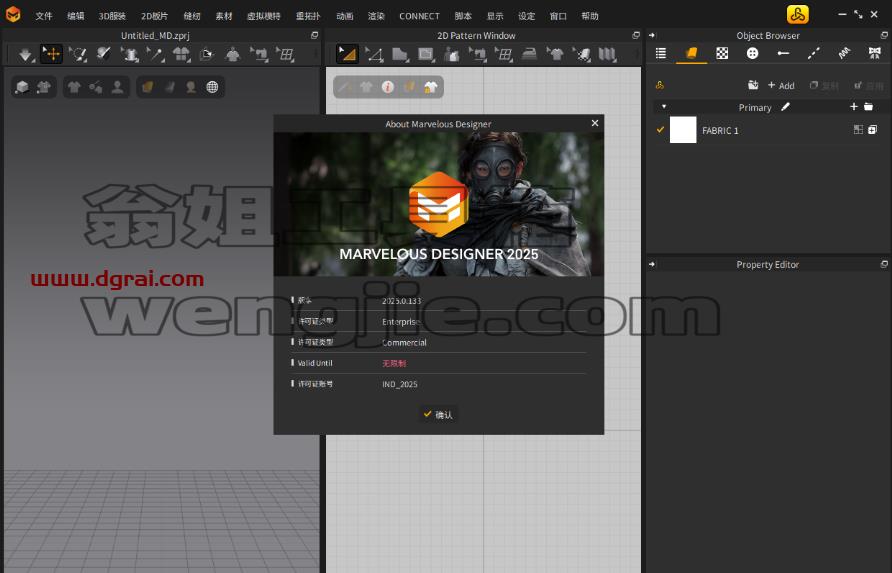Open the 渲染 menu

point(376,16)
